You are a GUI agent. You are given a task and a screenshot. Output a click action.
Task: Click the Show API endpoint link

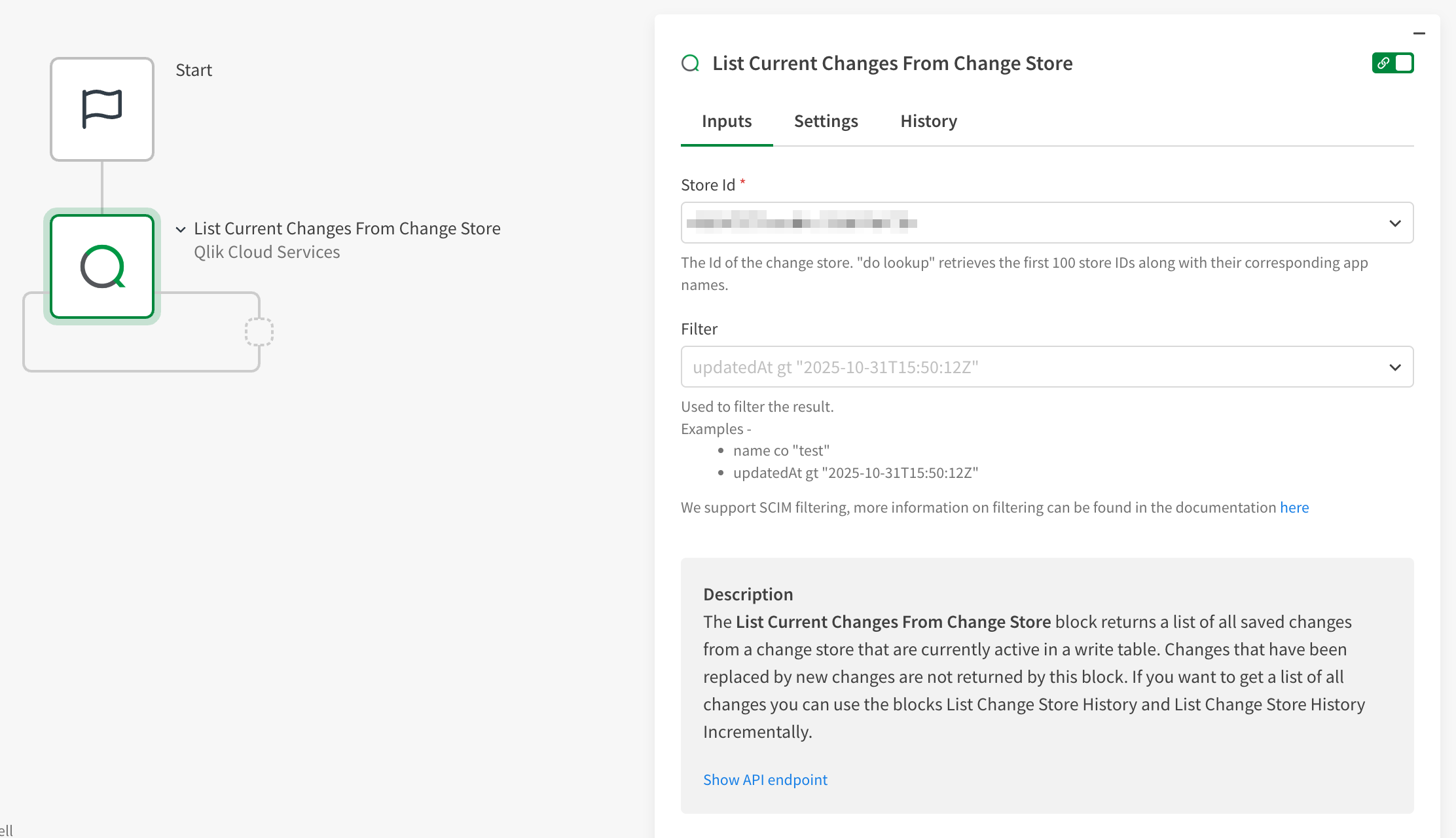tap(765, 780)
